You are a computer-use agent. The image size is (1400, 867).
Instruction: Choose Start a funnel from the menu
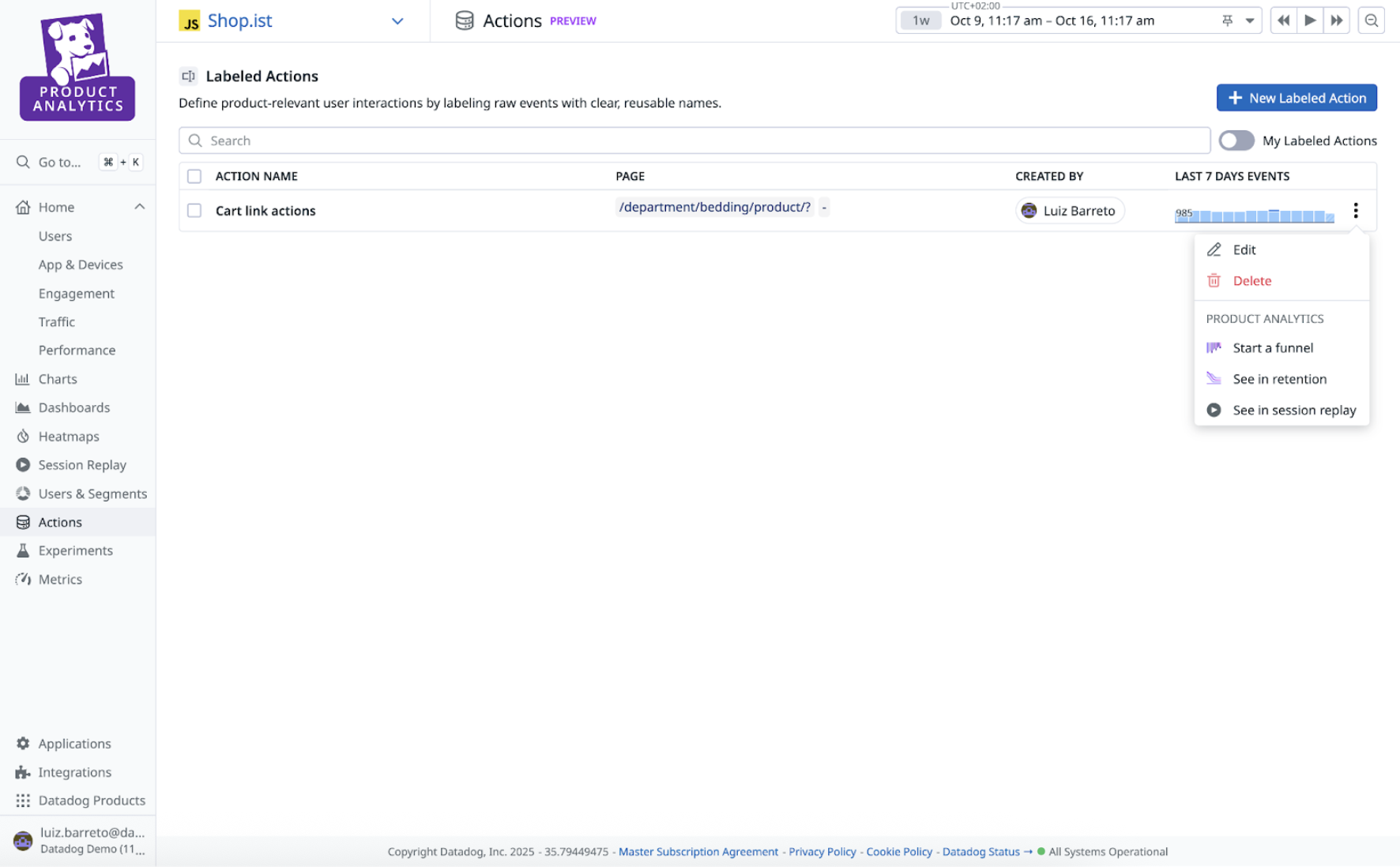1272,347
